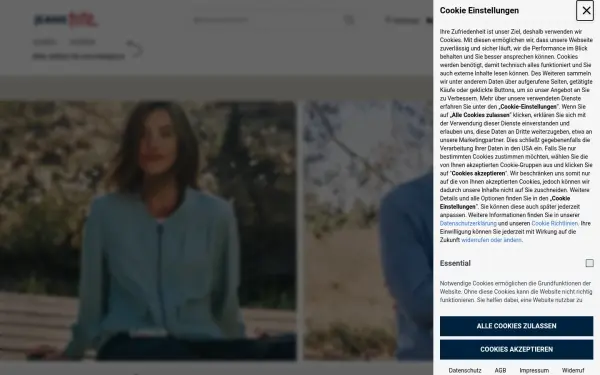Open the man in blue jacket image

tap(368, 230)
